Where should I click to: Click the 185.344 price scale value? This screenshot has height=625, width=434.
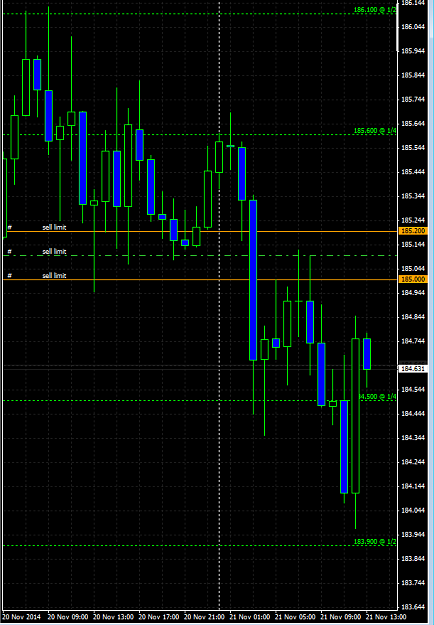tap(412, 196)
